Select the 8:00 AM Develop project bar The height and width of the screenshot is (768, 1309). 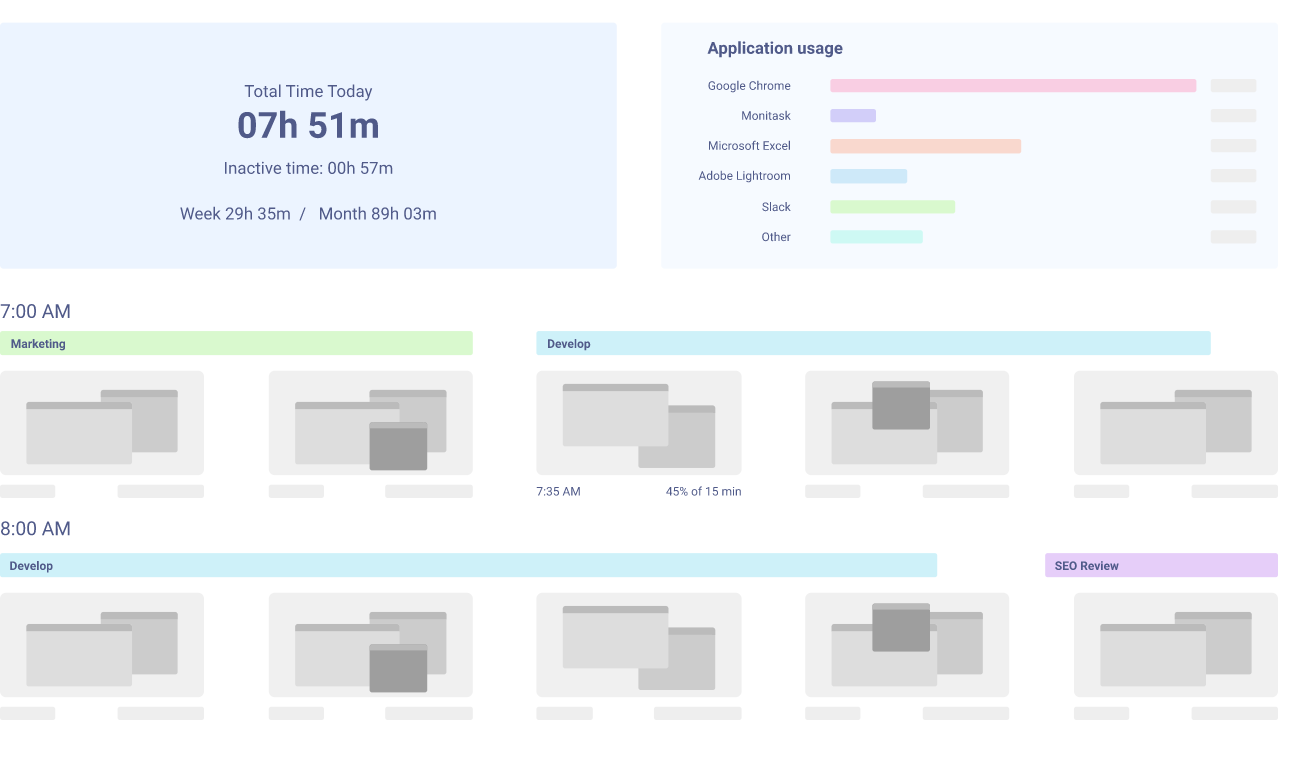point(468,565)
